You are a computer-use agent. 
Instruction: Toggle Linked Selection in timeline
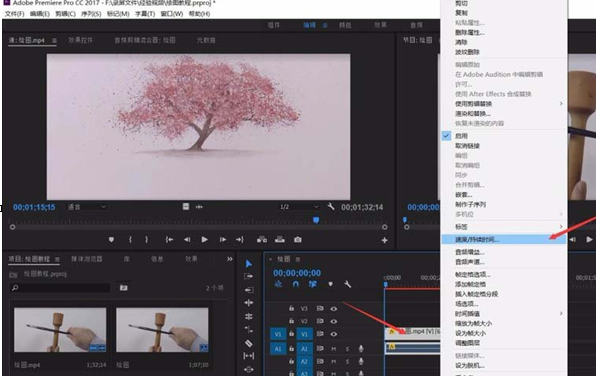(313, 284)
